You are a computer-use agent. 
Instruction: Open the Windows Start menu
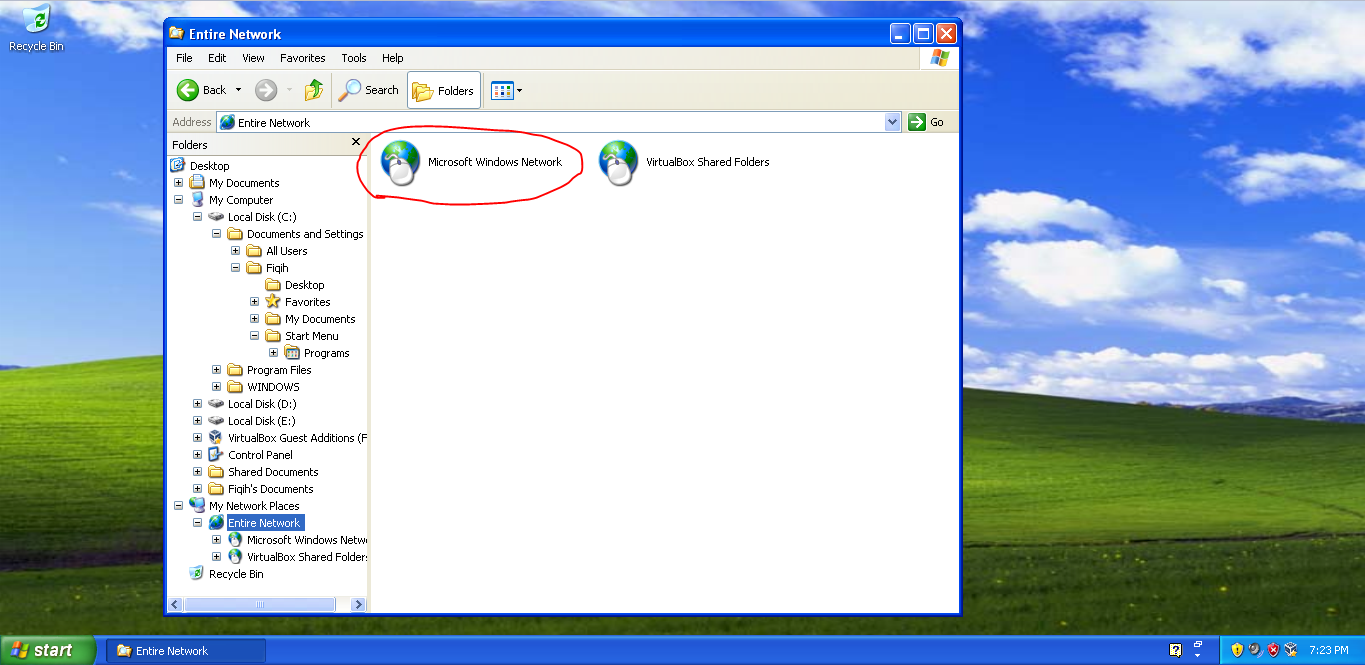[x=47, y=650]
